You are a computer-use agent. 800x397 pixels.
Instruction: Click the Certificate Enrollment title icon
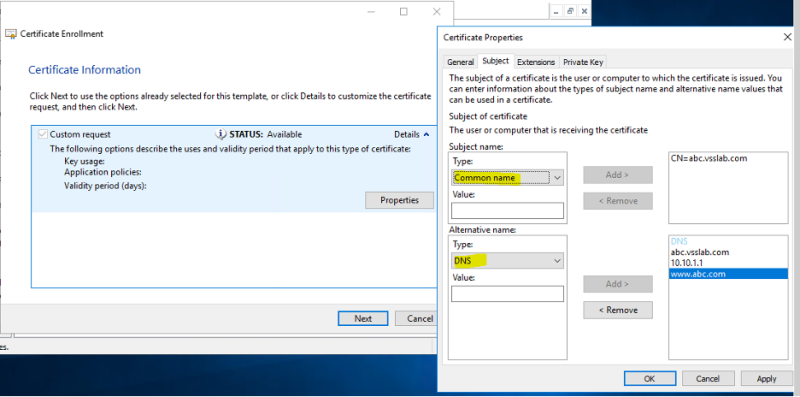11,34
